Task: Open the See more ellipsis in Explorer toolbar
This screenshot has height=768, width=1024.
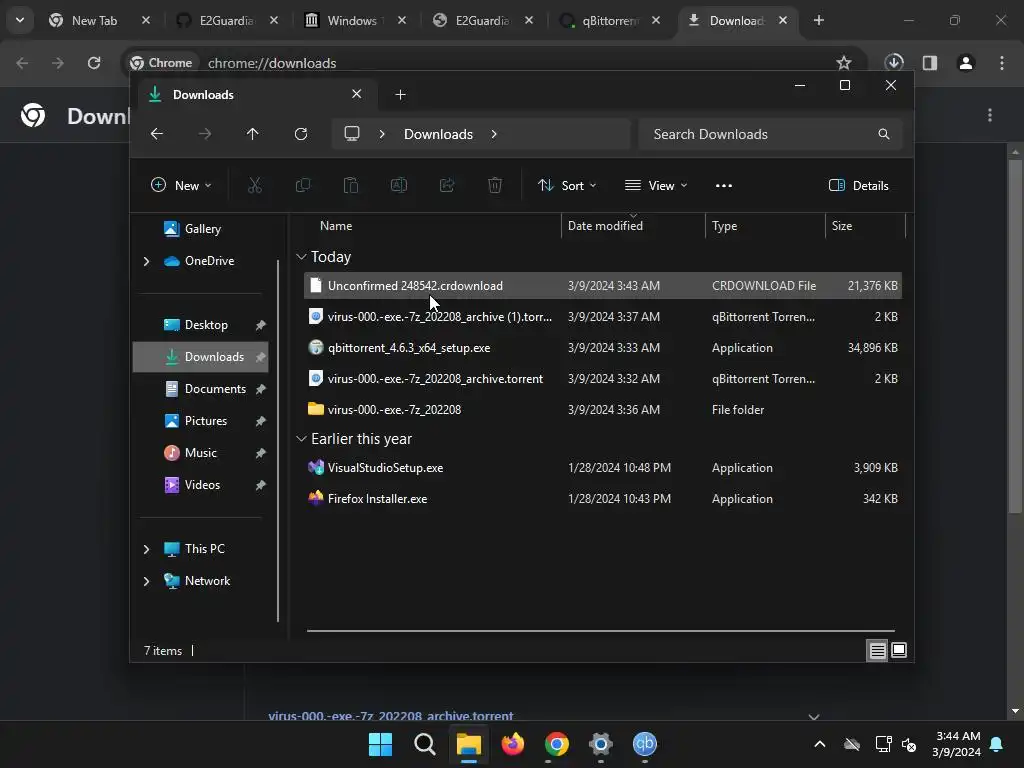Action: coord(724,185)
